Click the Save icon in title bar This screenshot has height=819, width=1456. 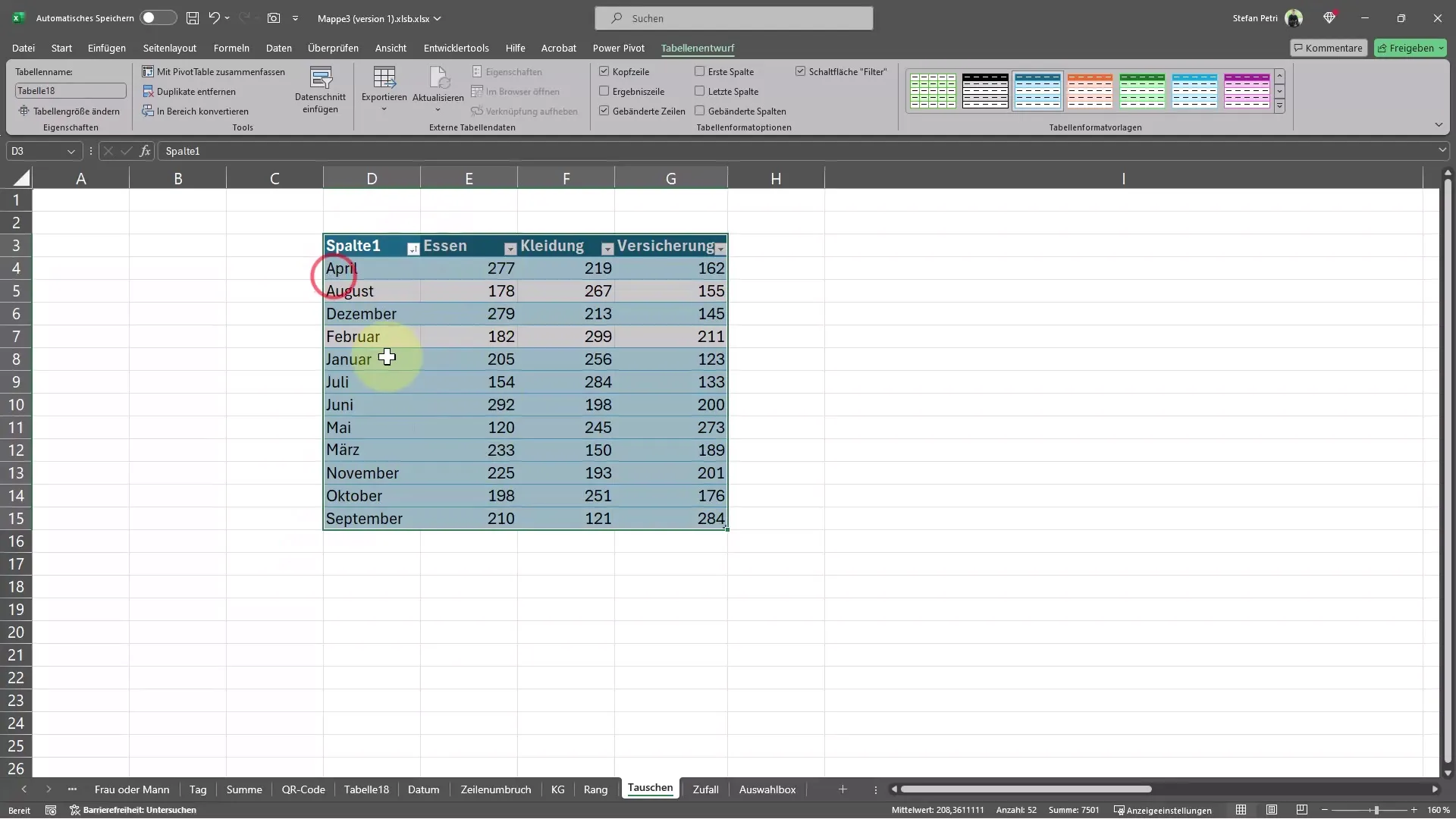click(x=193, y=17)
